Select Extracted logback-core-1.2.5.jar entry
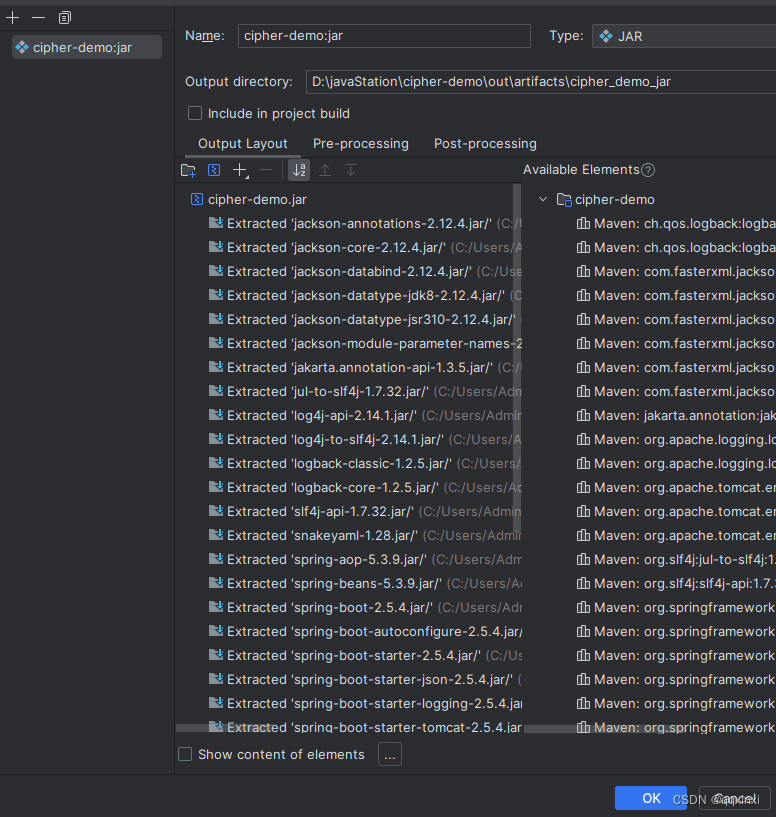 pos(365,487)
